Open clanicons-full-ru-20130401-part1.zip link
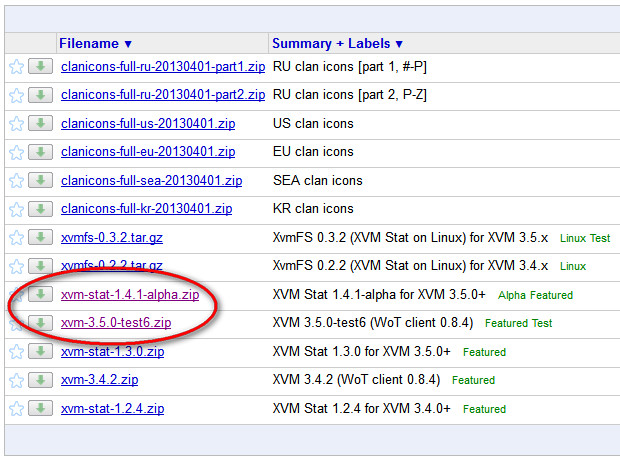 163,66
